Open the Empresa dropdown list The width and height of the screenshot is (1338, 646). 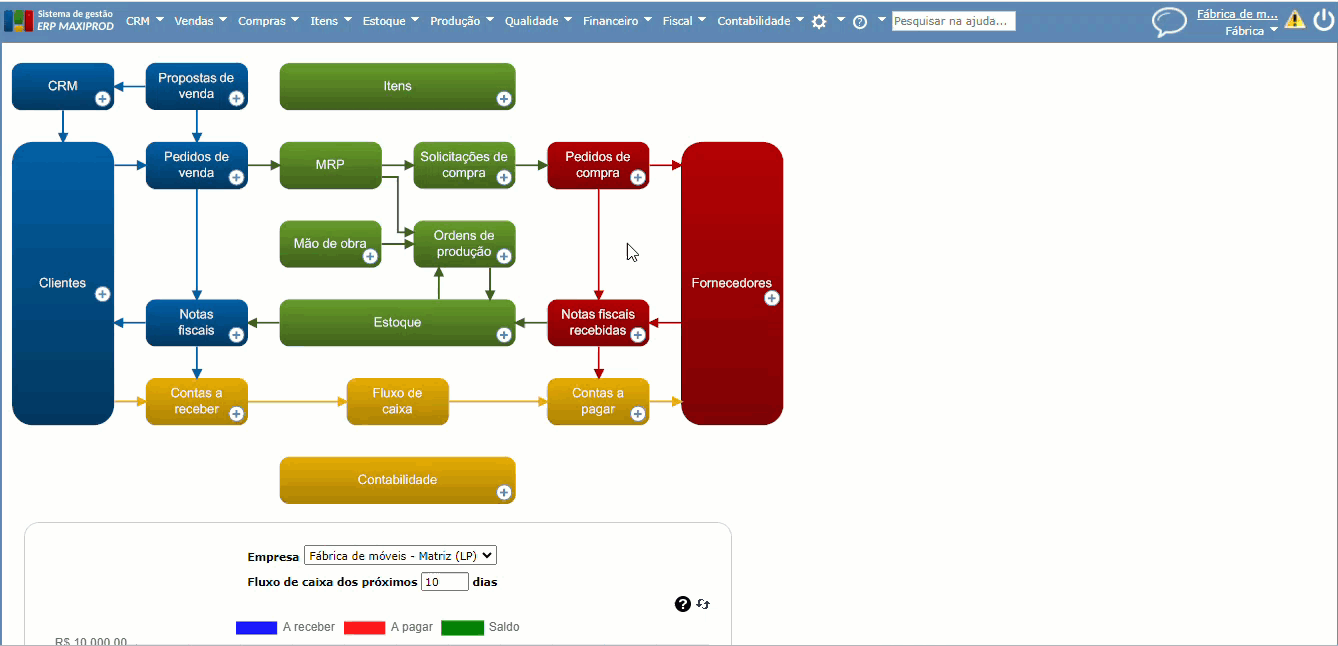[400, 556]
